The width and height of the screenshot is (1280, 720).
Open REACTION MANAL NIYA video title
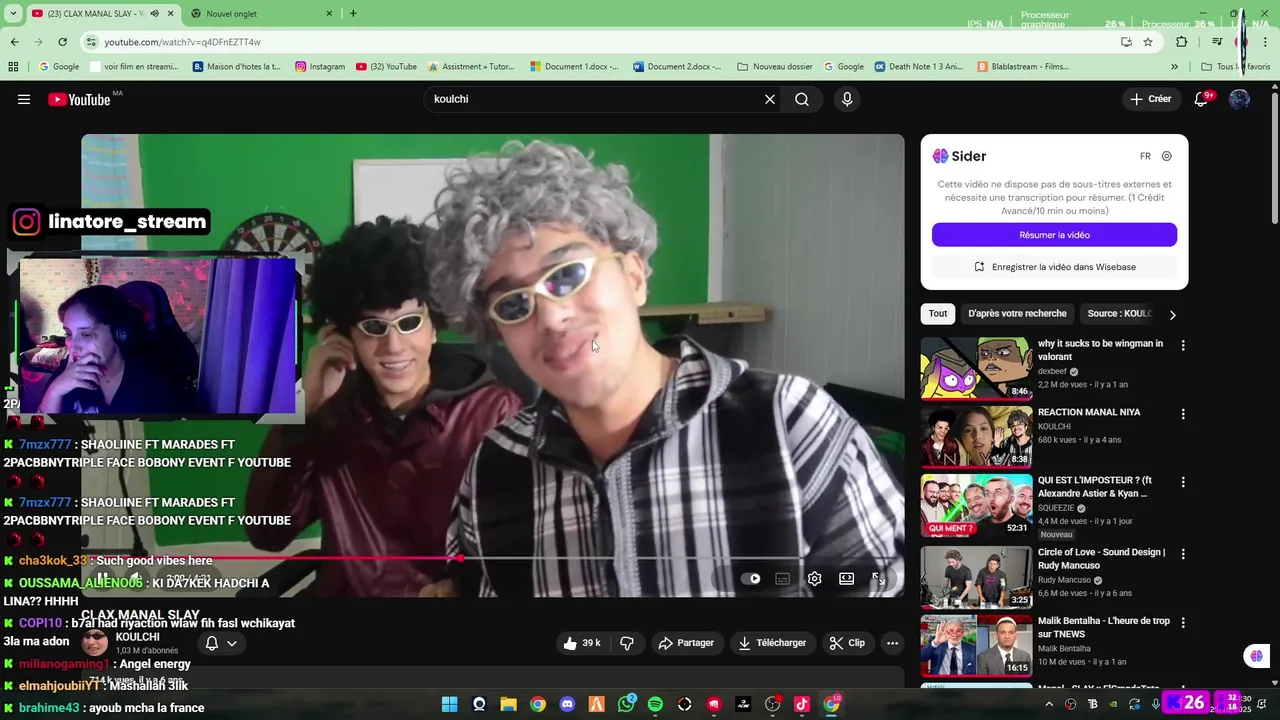1089,412
